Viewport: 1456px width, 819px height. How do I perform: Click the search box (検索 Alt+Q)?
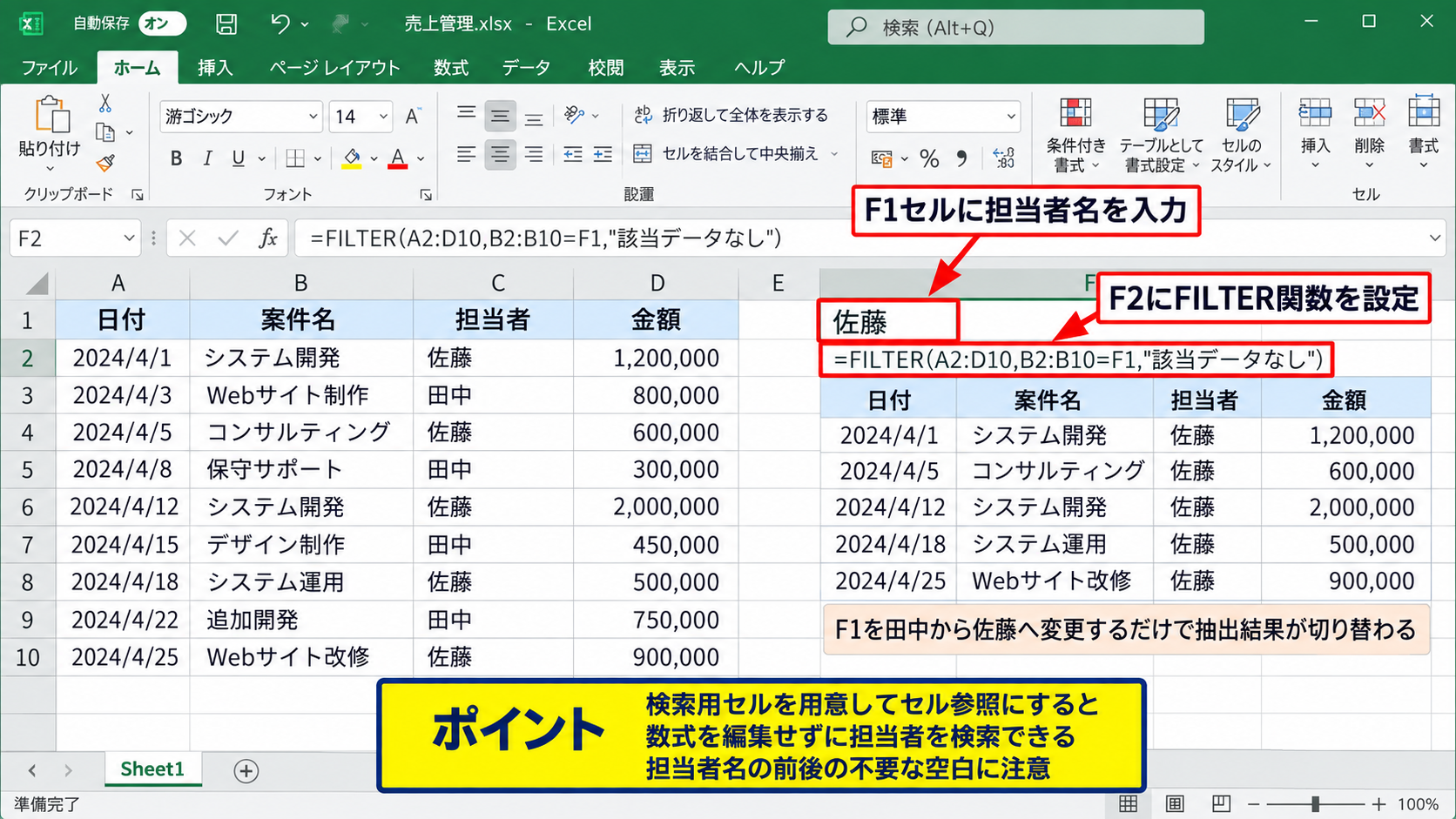click(1016, 27)
